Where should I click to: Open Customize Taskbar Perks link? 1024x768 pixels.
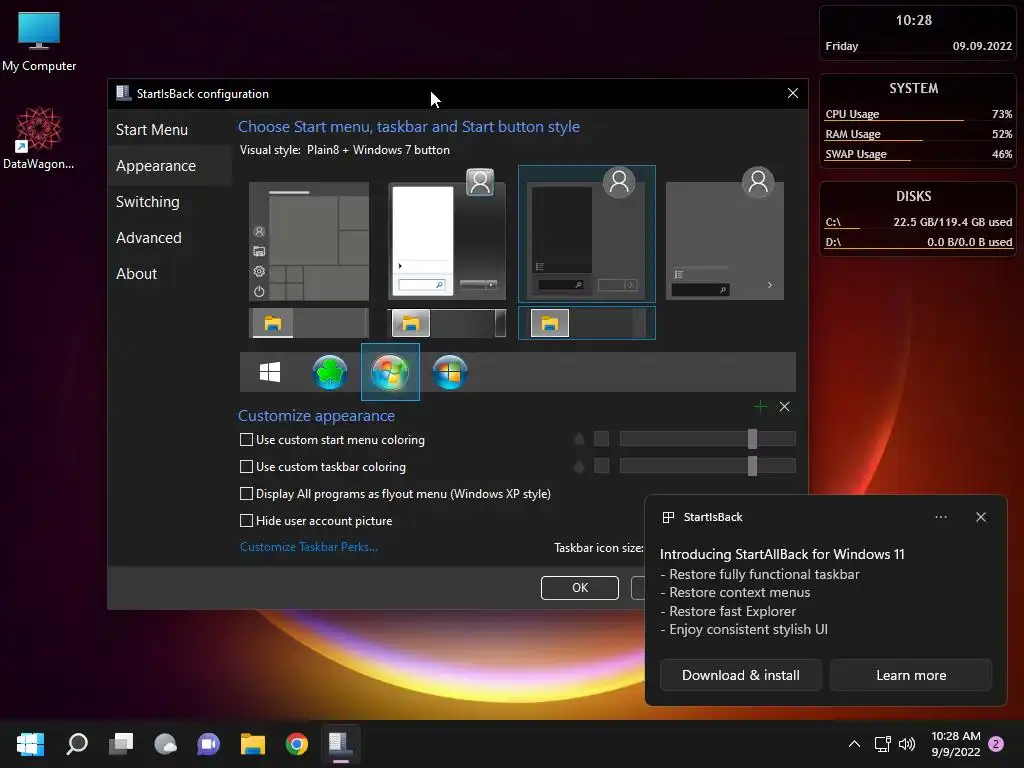click(309, 547)
